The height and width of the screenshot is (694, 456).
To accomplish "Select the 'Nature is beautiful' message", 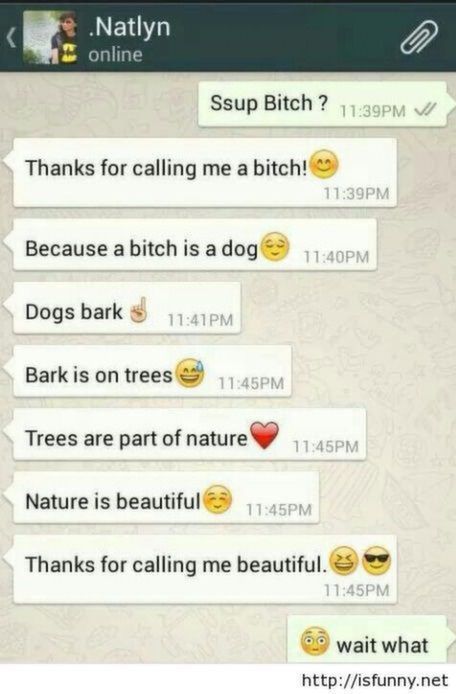I will tap(166, 497).
